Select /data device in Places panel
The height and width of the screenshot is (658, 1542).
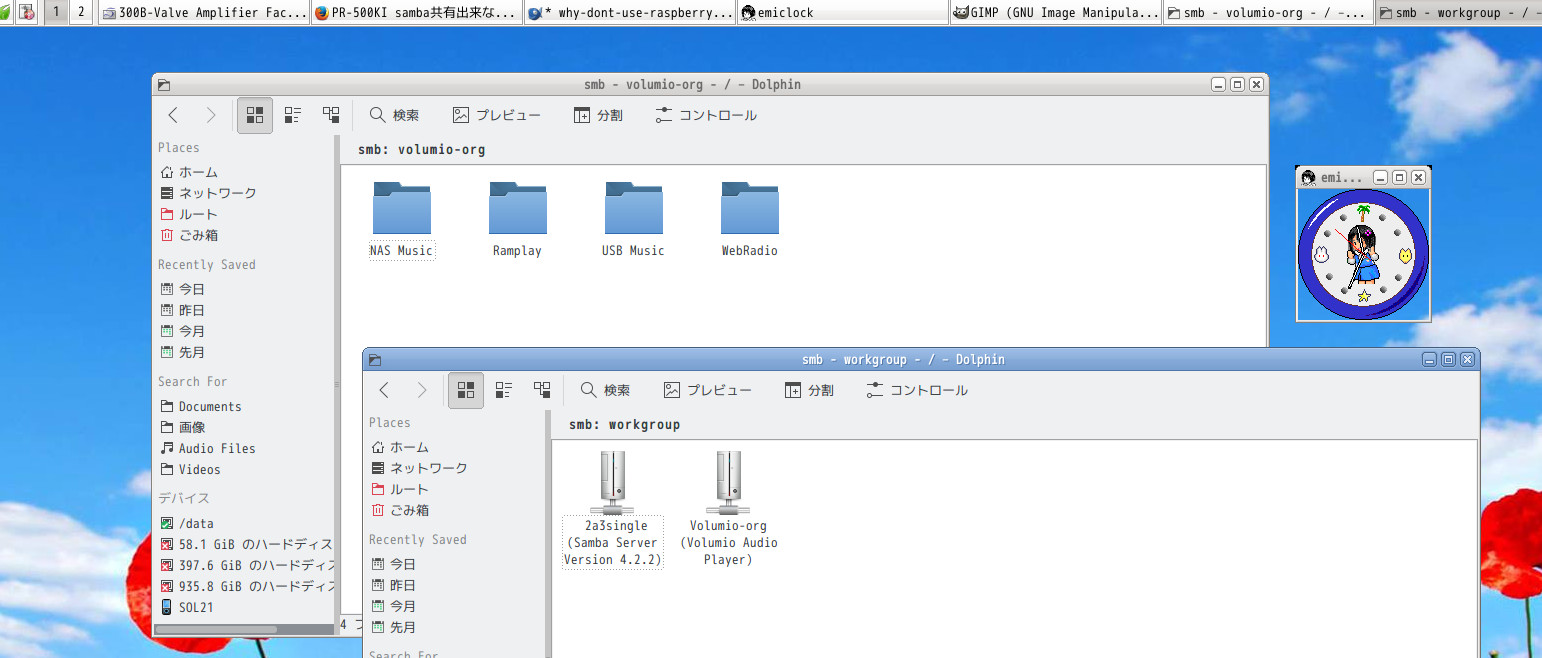click(x=195, y=523)
